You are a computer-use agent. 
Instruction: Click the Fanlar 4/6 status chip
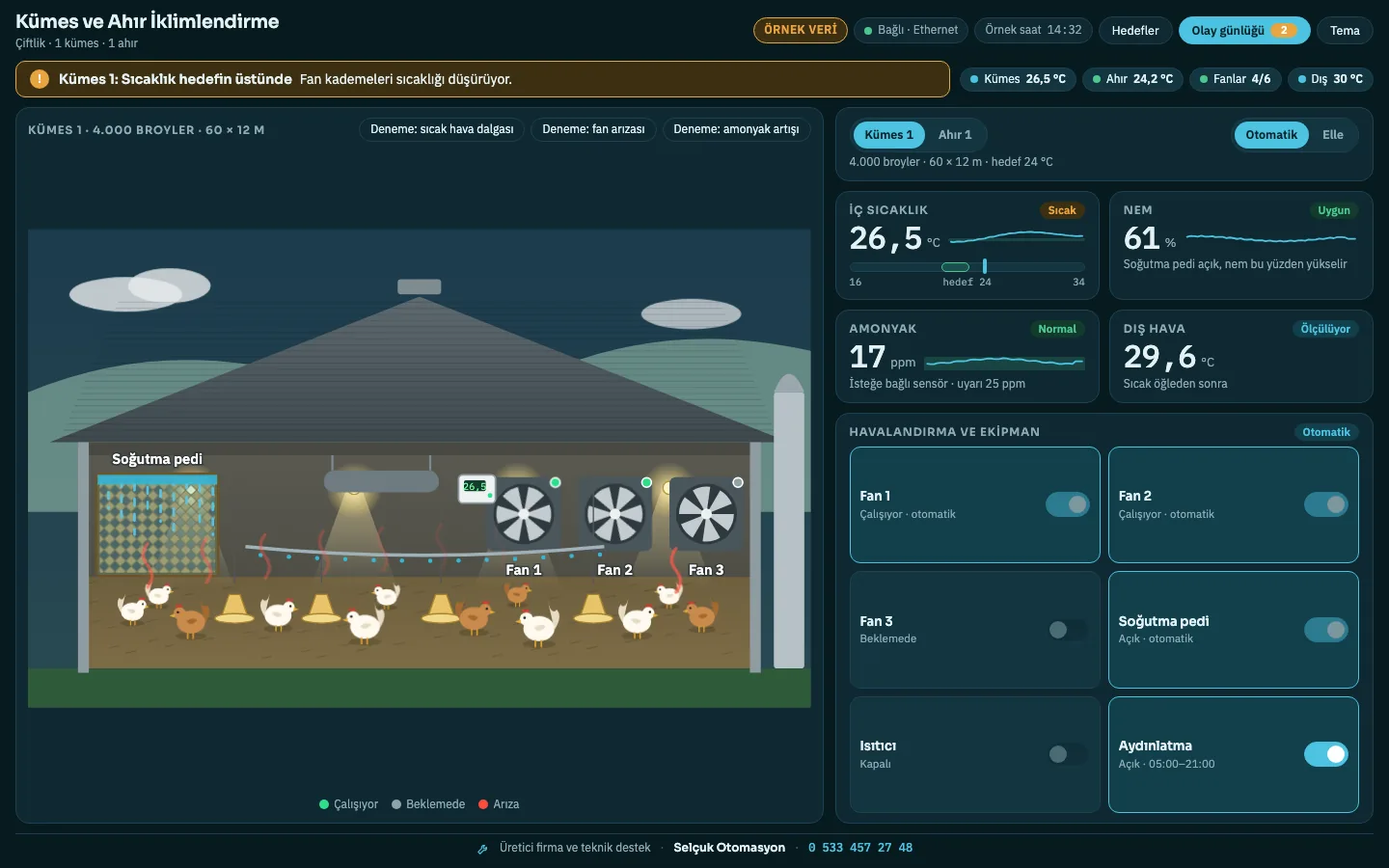pyautogui.click(x=1236, y=79)
